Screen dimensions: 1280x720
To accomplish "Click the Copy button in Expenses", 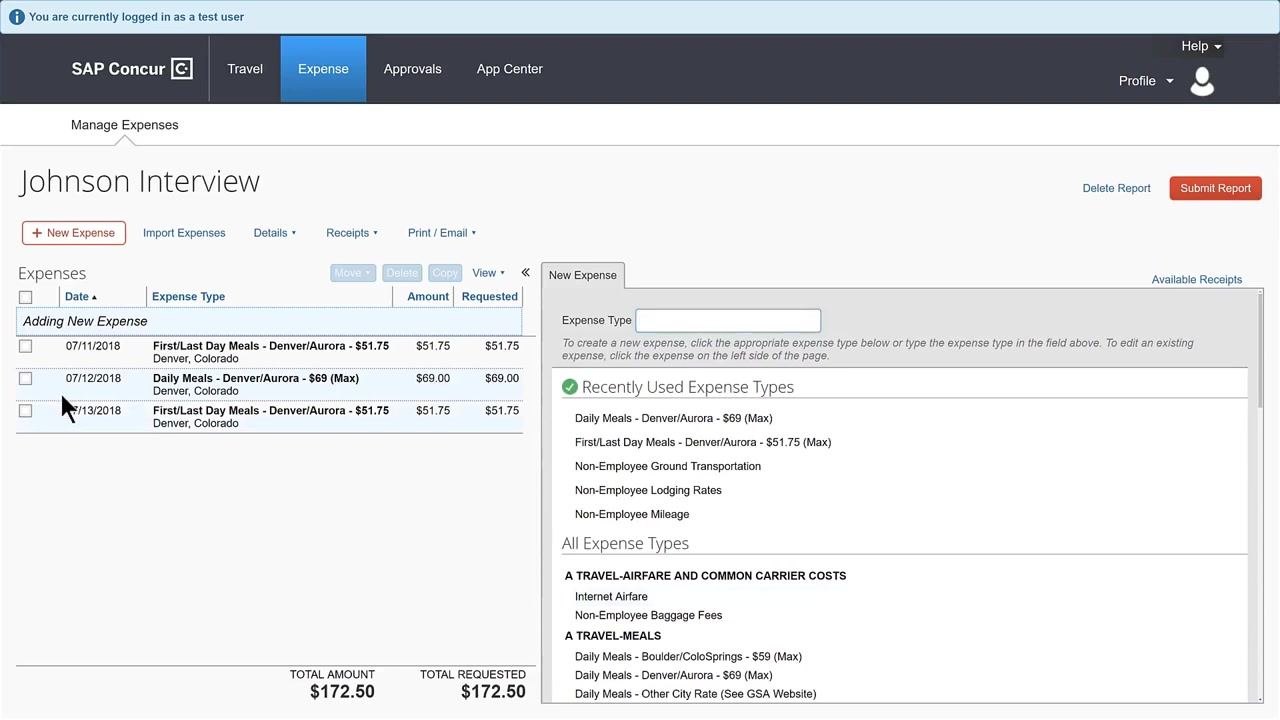I will (445, 273).
